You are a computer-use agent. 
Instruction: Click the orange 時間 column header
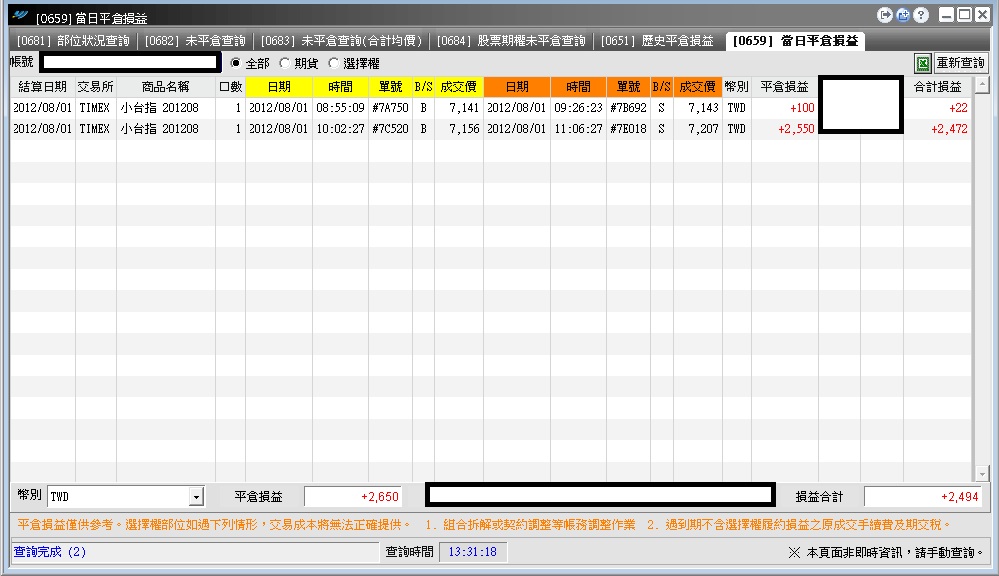click(579, 87)
